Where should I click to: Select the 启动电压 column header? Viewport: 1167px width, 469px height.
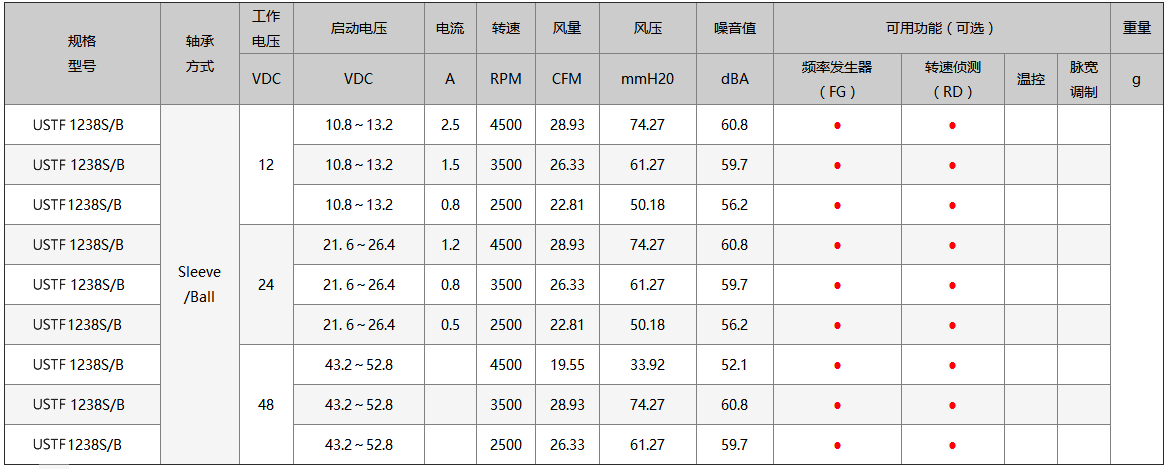coord(359,28)
